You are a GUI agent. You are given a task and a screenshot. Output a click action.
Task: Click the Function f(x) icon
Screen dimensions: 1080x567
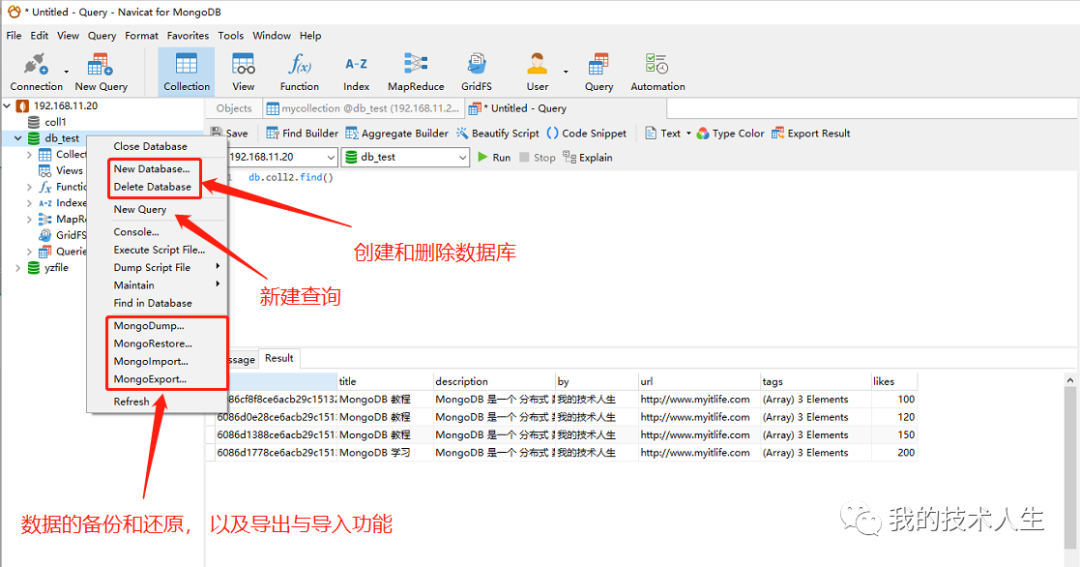(299, 72)
